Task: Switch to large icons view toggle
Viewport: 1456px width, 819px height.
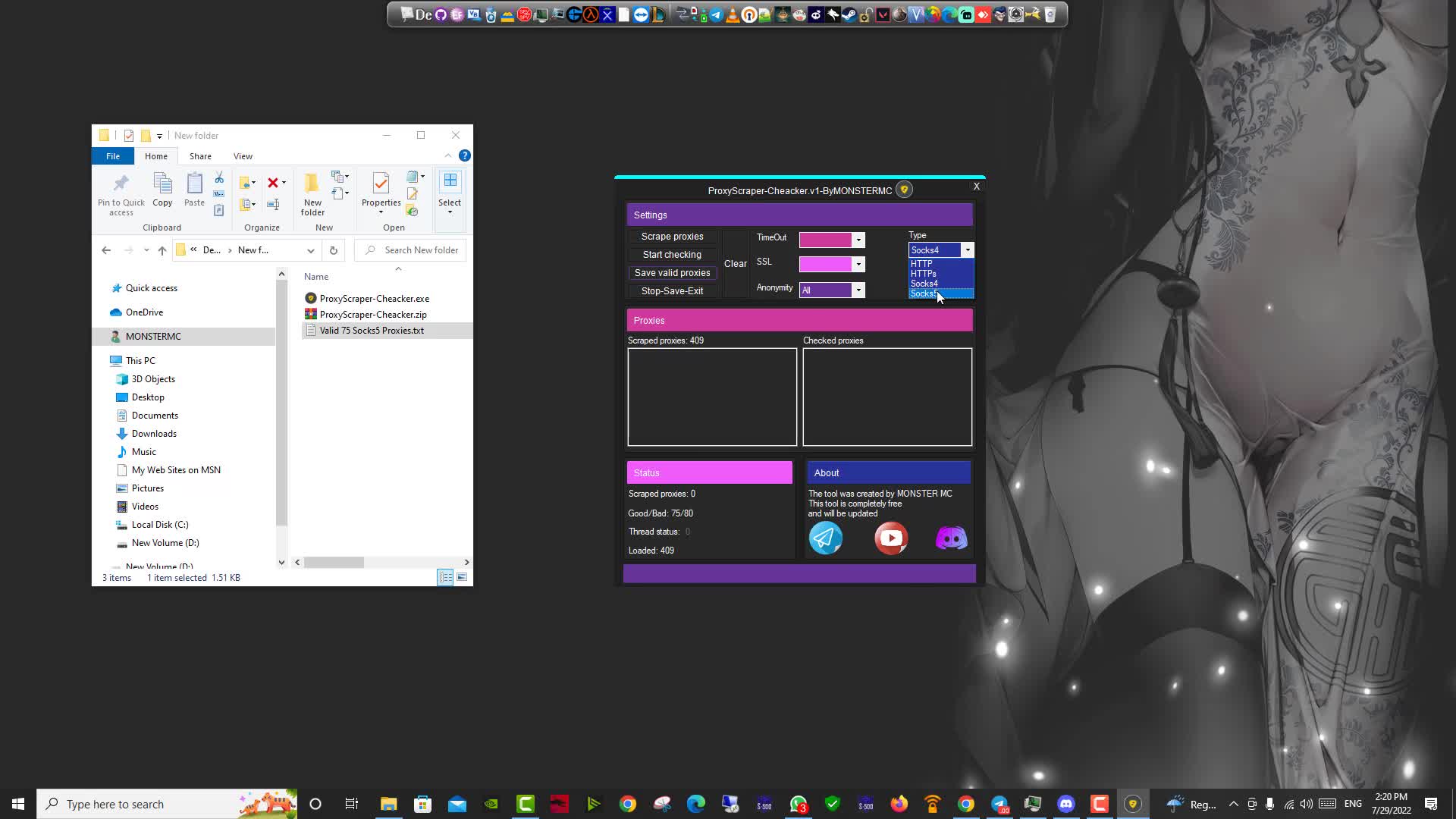Action: 462,578
